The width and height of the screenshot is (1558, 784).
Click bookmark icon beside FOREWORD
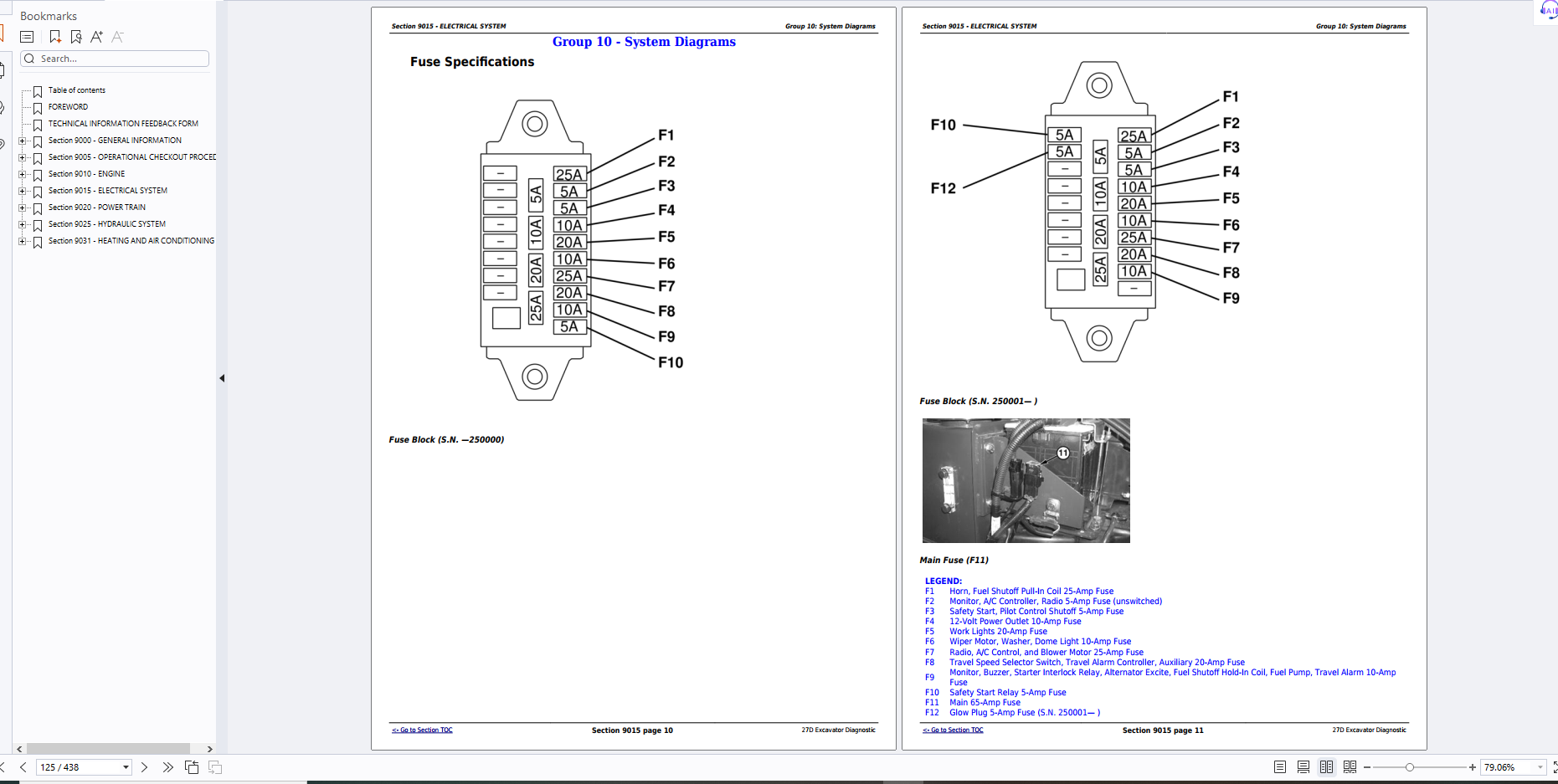tap(38, 108)
